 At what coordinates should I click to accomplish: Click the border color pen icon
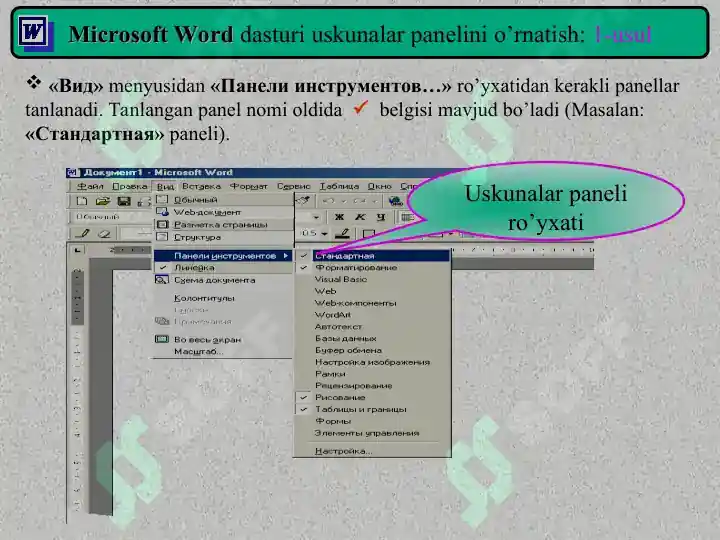[x=343, y=233]
